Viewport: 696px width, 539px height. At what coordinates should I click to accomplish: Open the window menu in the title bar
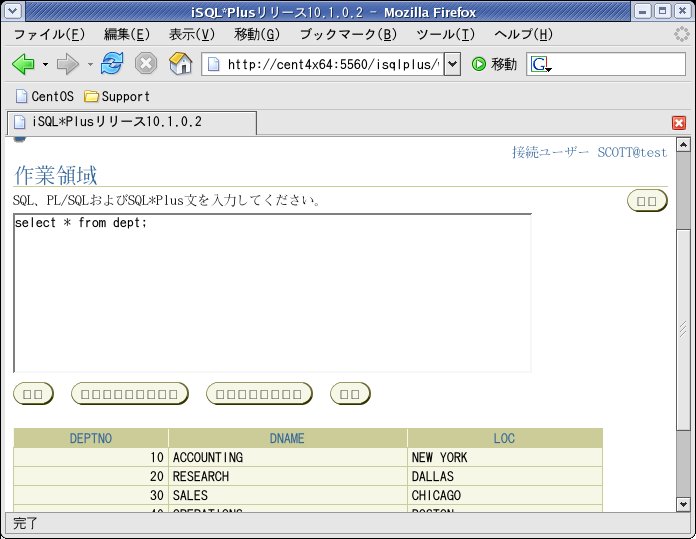click(12, 11)
